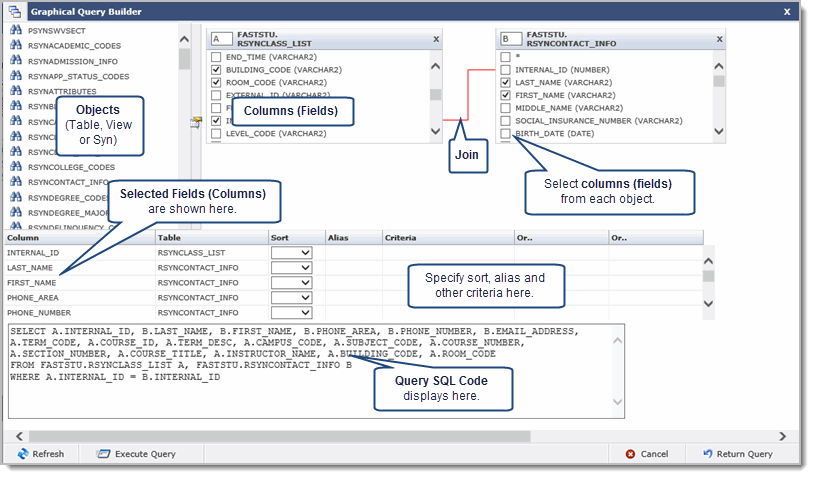Click the red Cancel icon

click(630, 454)
